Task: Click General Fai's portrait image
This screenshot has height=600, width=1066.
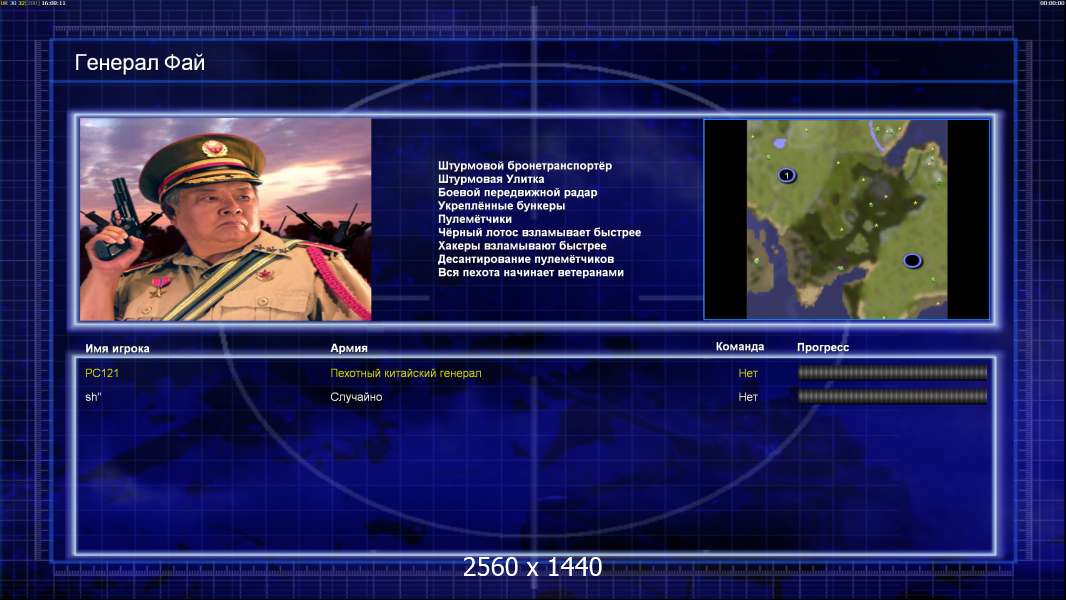Action: click(226, 219)
